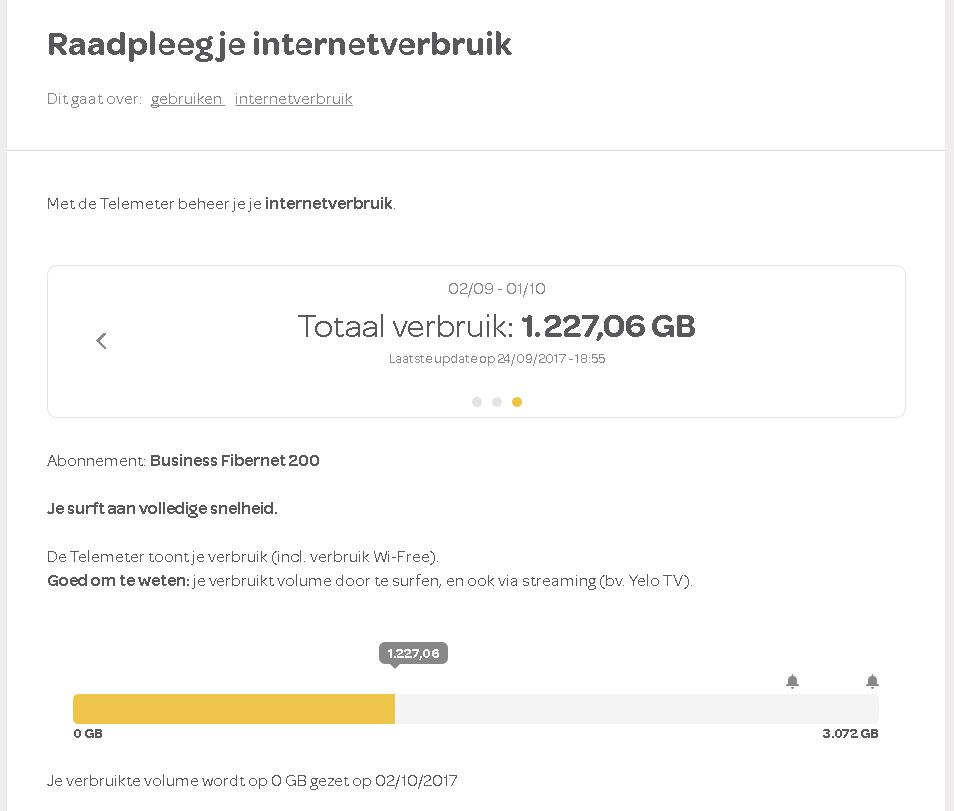The image size is (954, 811).
Task: Click the "Business Fibernet 200" subscription name
Action: pyautogui.click(x=235, y=461)
